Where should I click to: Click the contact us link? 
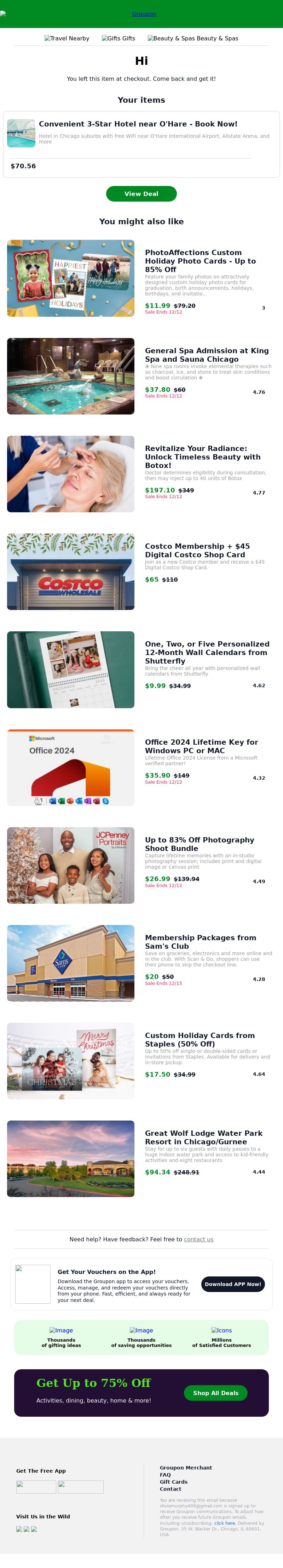(198, 1239)
